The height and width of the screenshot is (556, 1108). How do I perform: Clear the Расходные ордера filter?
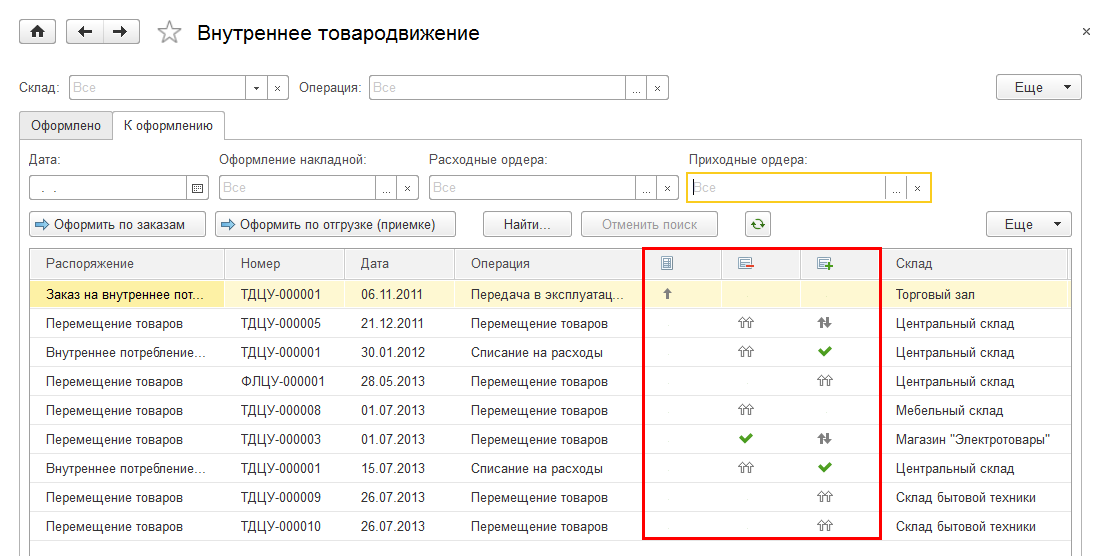(x=667, y=188)
